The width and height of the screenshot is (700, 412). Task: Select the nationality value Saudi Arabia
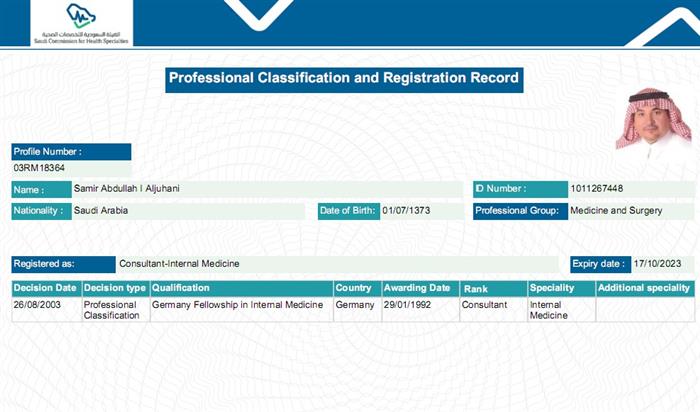click(101, 210)
